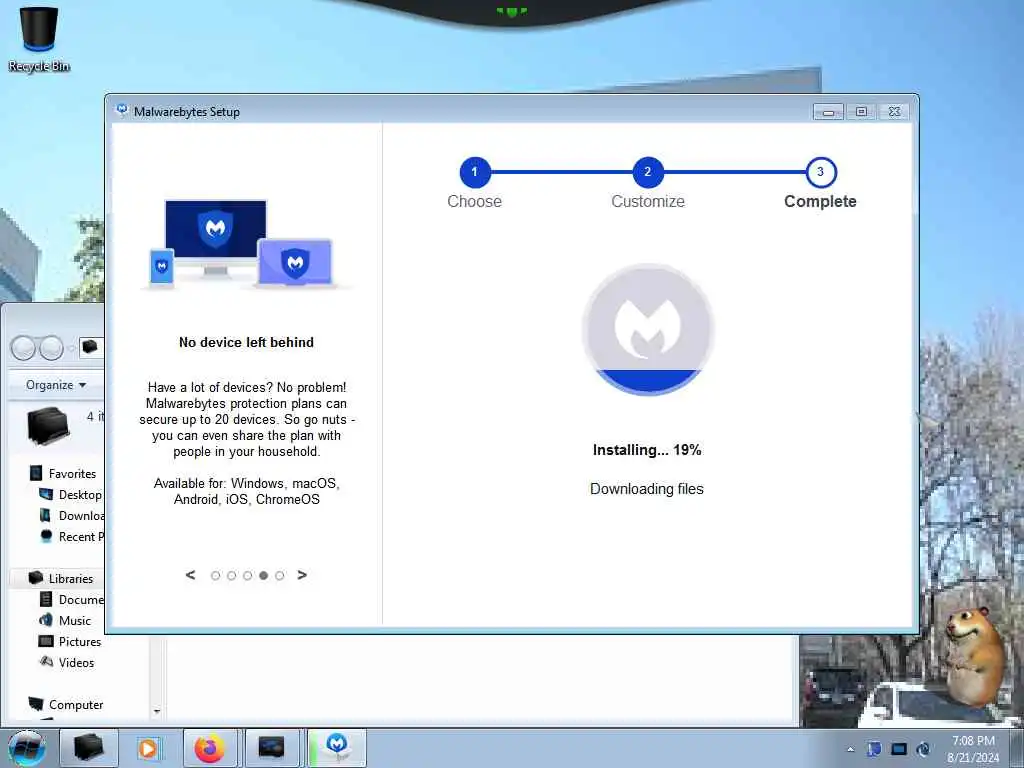The image size is (1024, 768).
Task: Select Computer in Explorer sidebar
Action: pos(66,705)
